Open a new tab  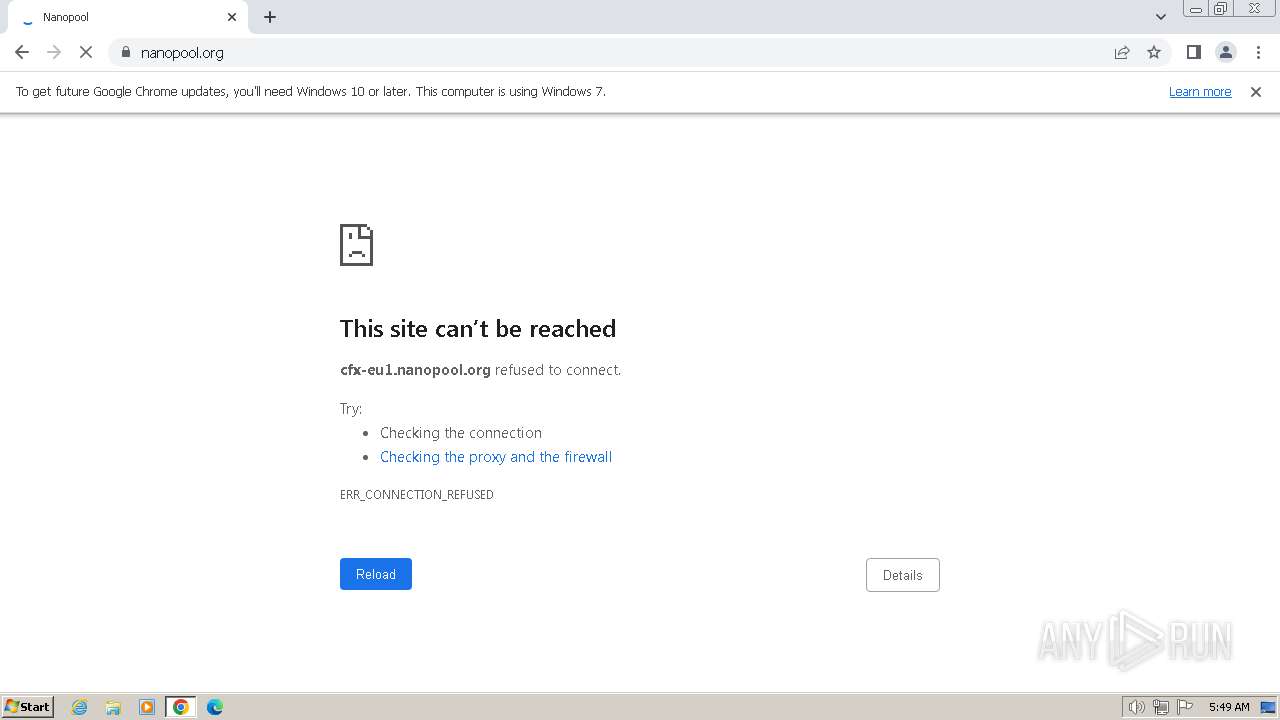270,17
